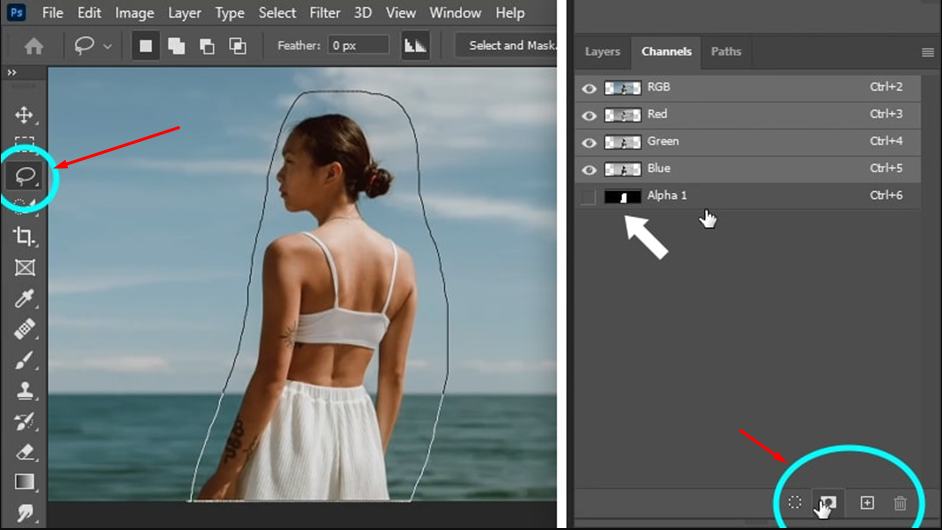This screenshot has height=530, width=942.
Task: Switch to the Channels tab
Action: [666, 52]
